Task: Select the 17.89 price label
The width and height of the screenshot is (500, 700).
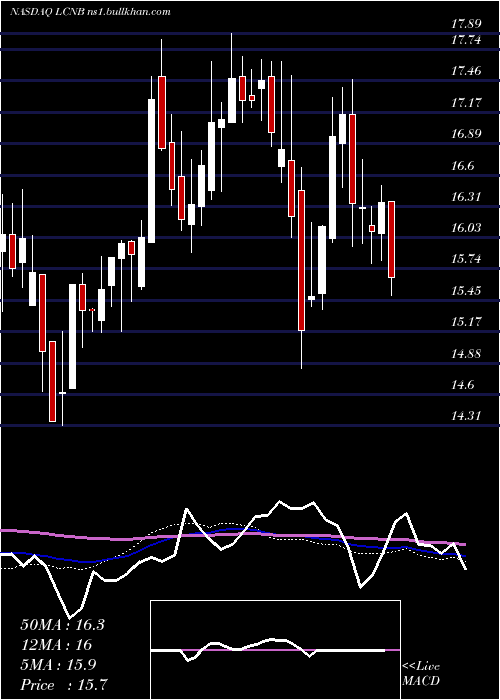Action: [x=465, y=24]
